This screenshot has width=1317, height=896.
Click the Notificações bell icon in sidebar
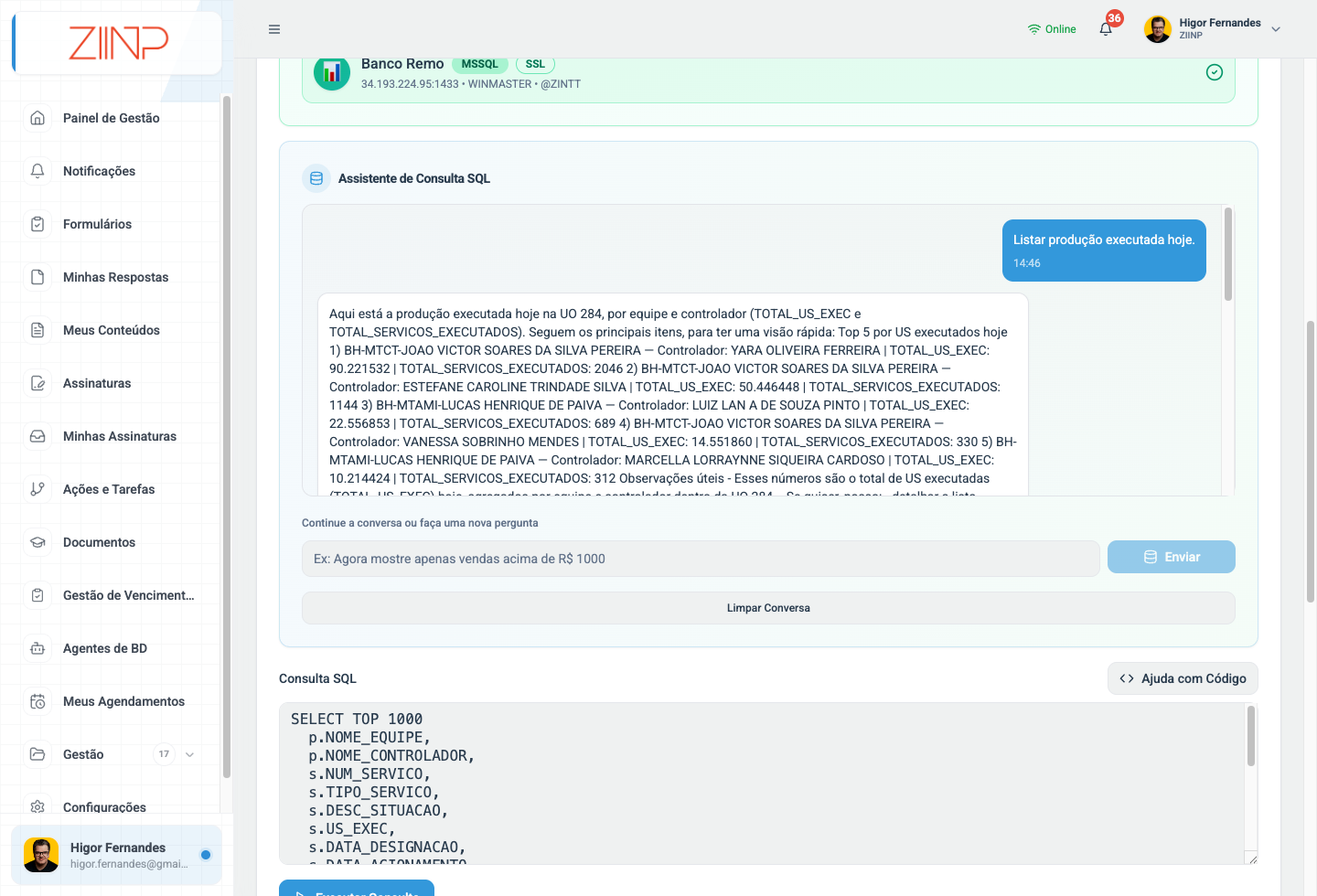[37, 171]
